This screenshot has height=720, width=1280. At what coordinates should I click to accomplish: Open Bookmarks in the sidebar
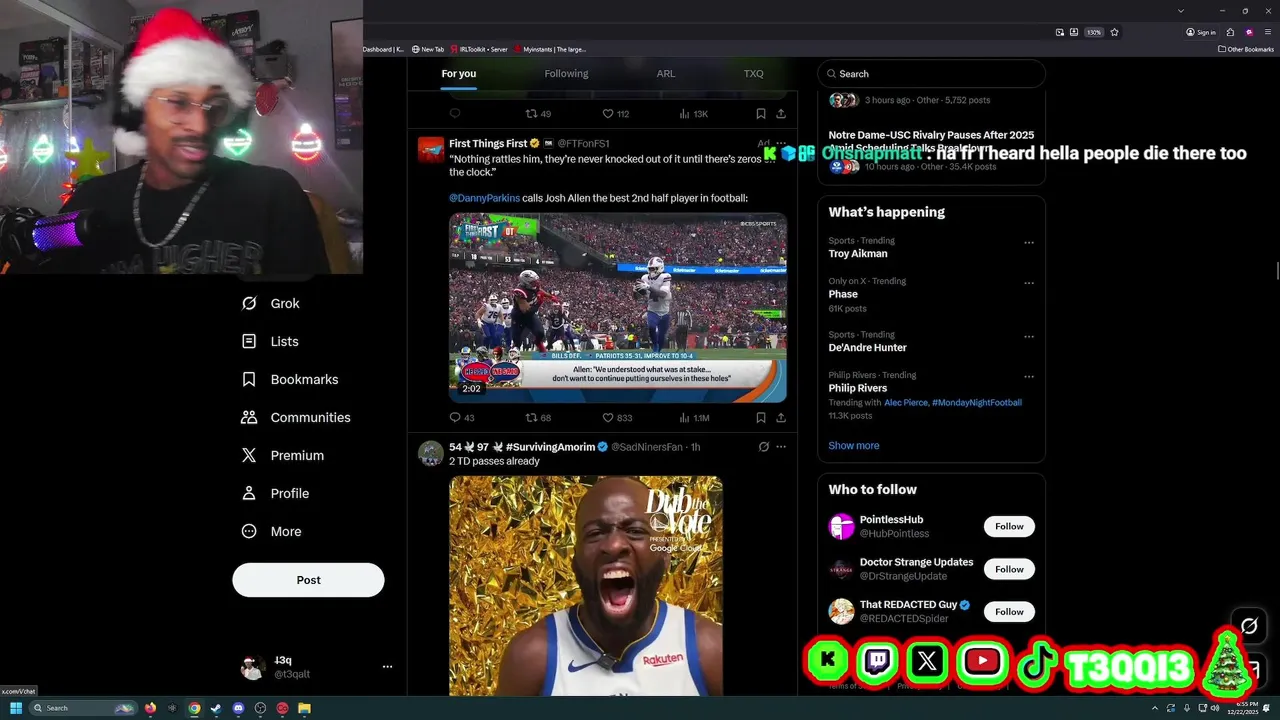[290, 379]
